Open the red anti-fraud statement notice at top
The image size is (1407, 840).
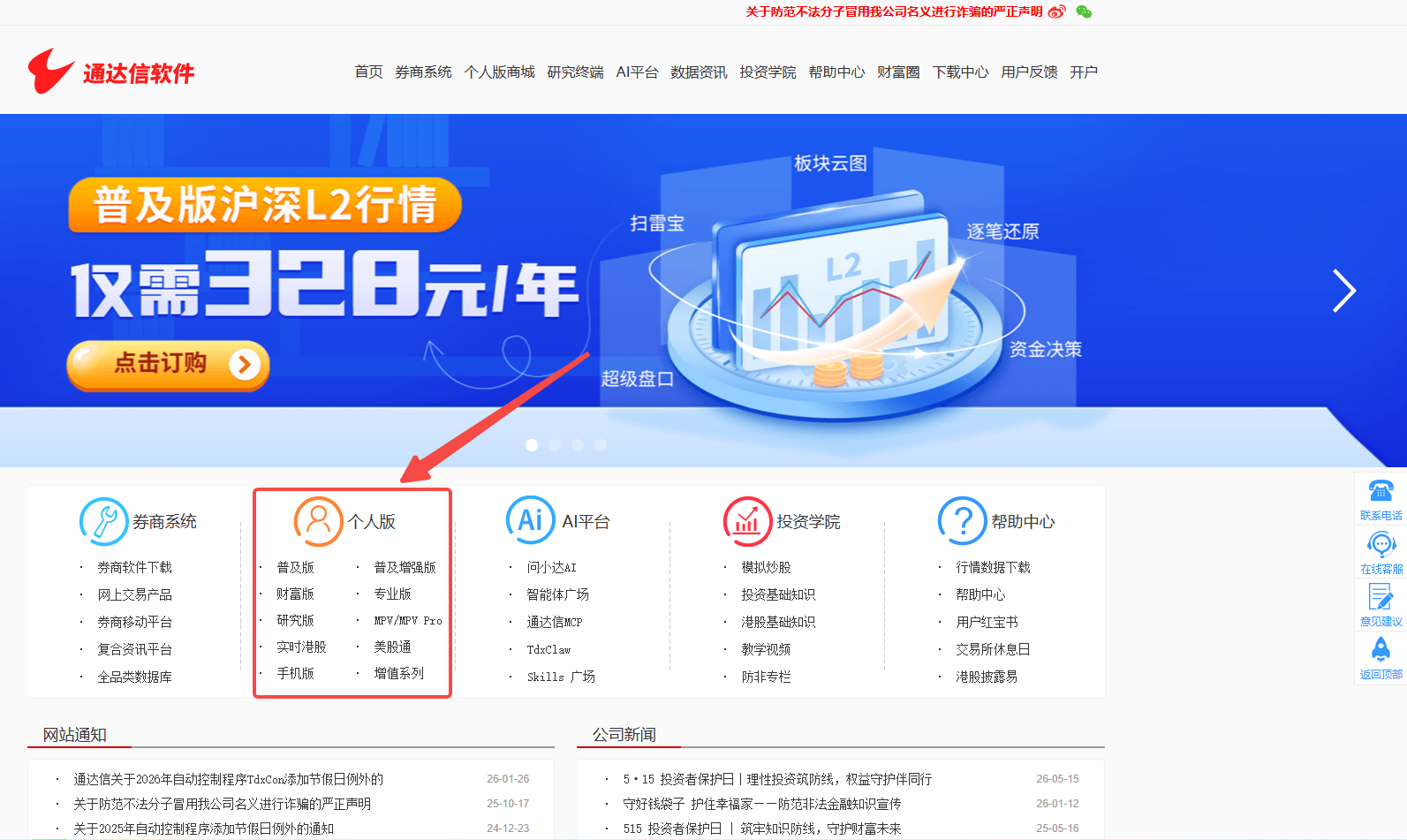point(894,11)
